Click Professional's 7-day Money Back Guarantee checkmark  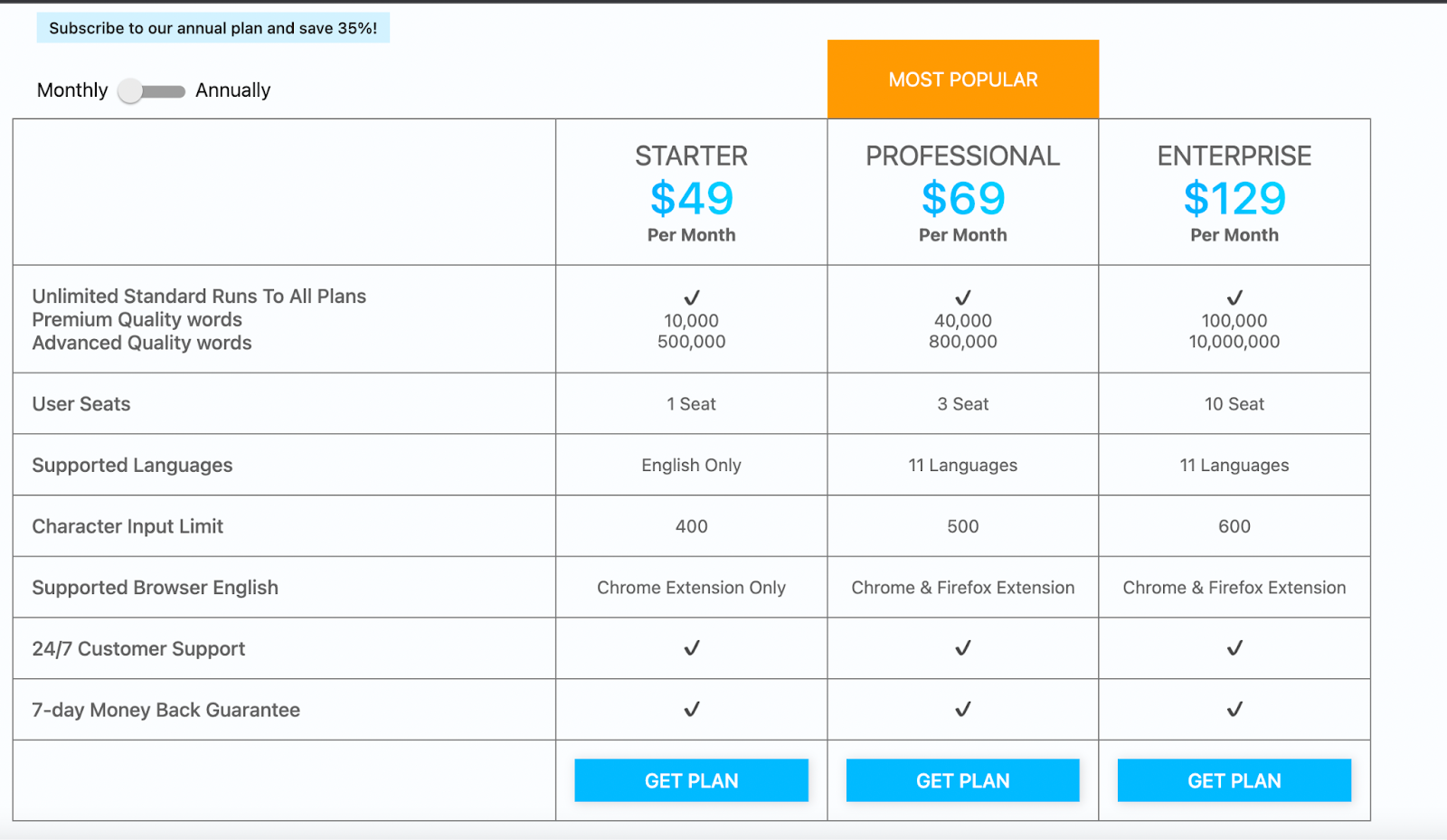963,710
